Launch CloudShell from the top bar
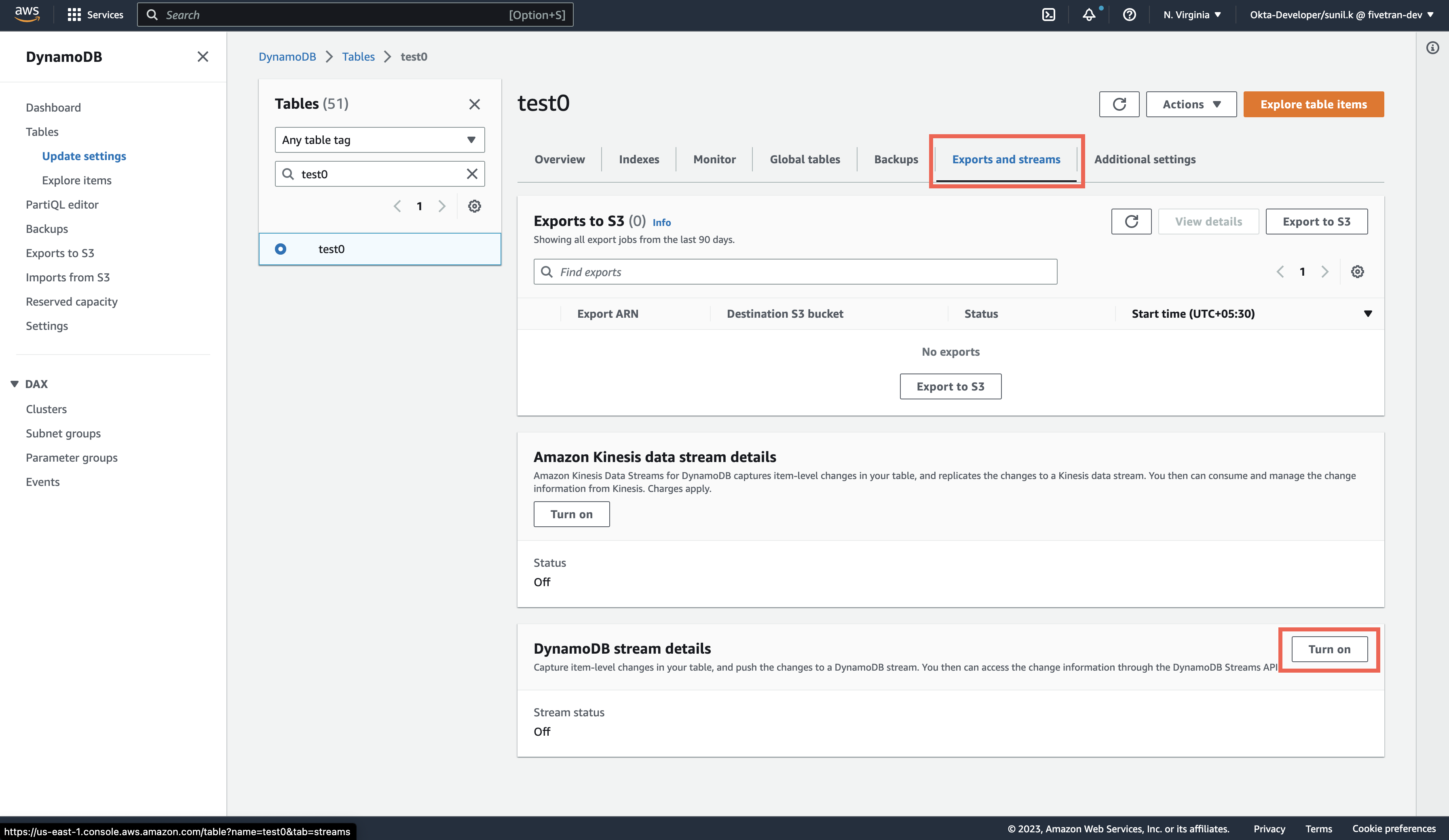The height and width of the screenshot is (840, 1449). coord(1048,15)
